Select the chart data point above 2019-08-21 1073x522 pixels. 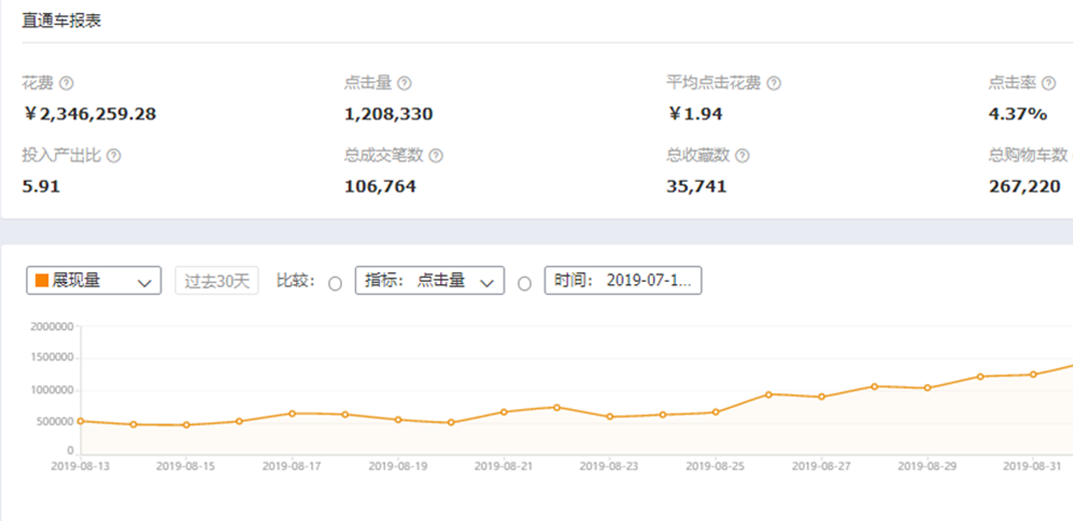click(x=504, y=412)
